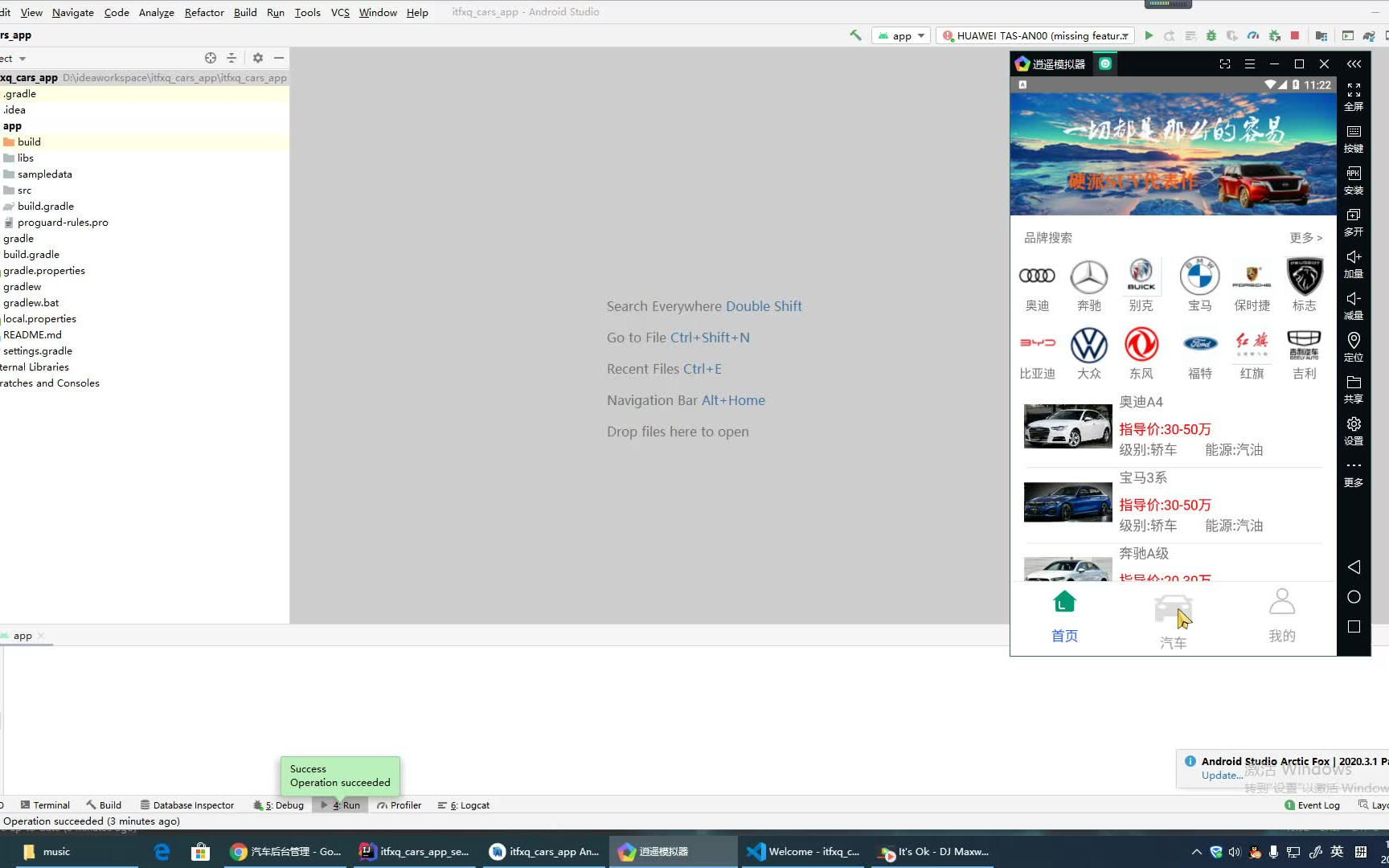Open the Profile app gauge icon

coord(1252,35)
